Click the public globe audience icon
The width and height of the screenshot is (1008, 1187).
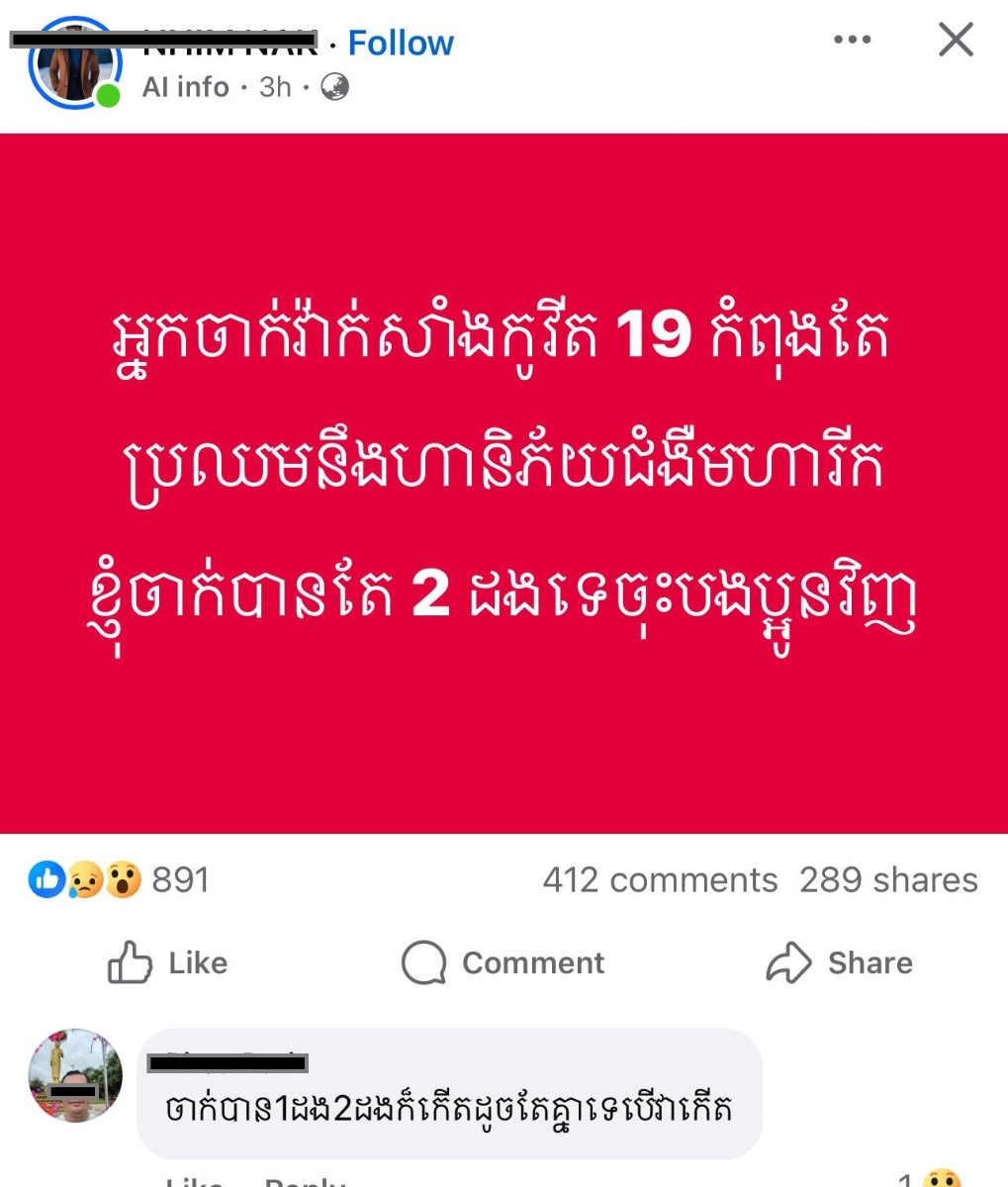coord(335,87)
